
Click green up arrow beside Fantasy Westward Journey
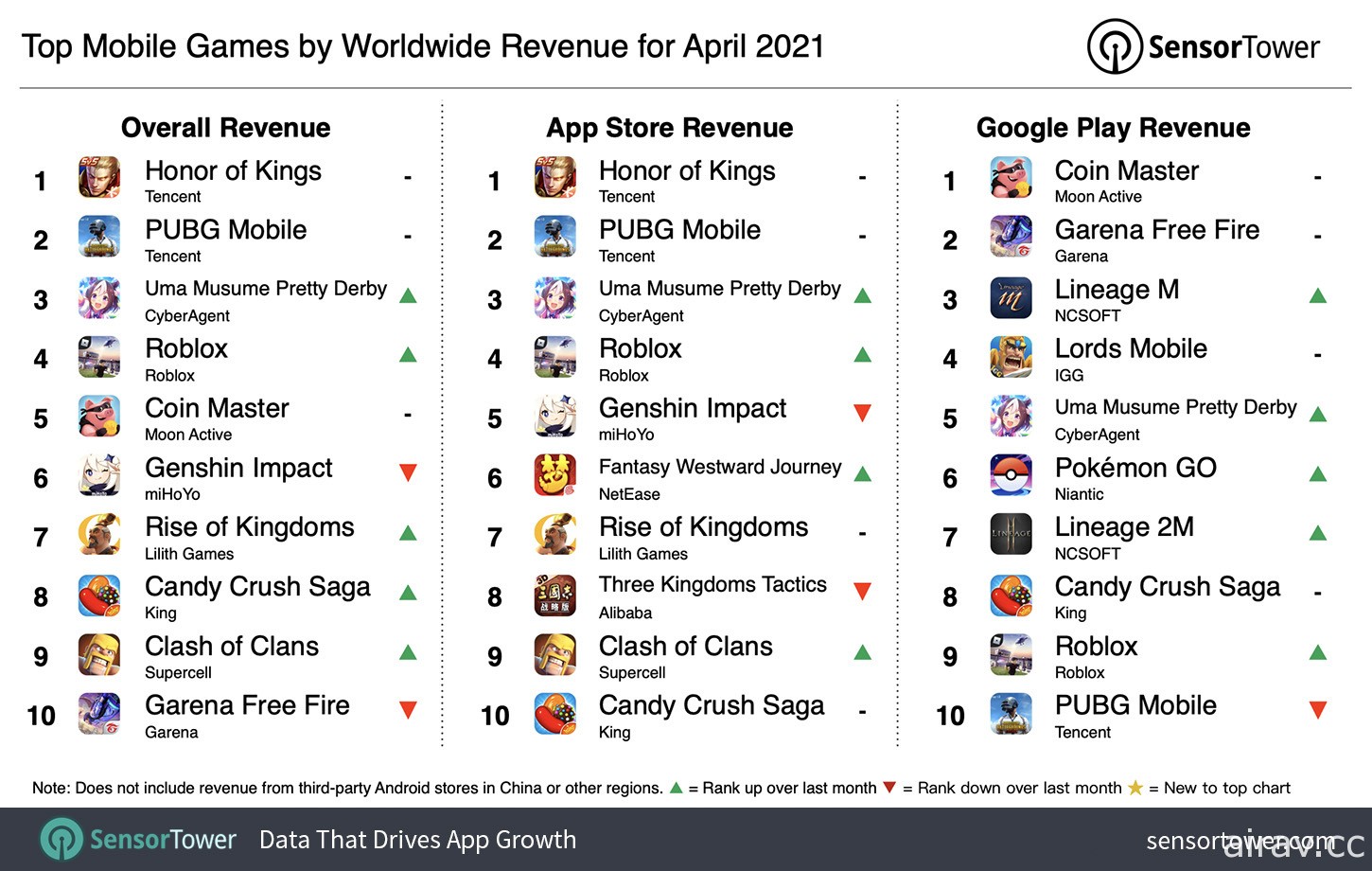pyautogui.click(x=862, y=473)
